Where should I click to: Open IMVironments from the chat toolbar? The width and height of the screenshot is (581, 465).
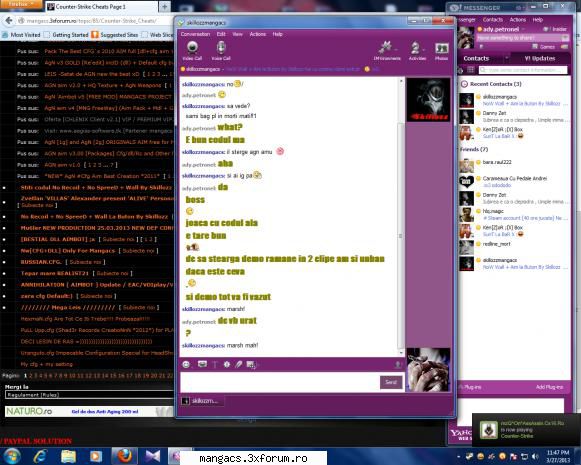pos(386,50)
